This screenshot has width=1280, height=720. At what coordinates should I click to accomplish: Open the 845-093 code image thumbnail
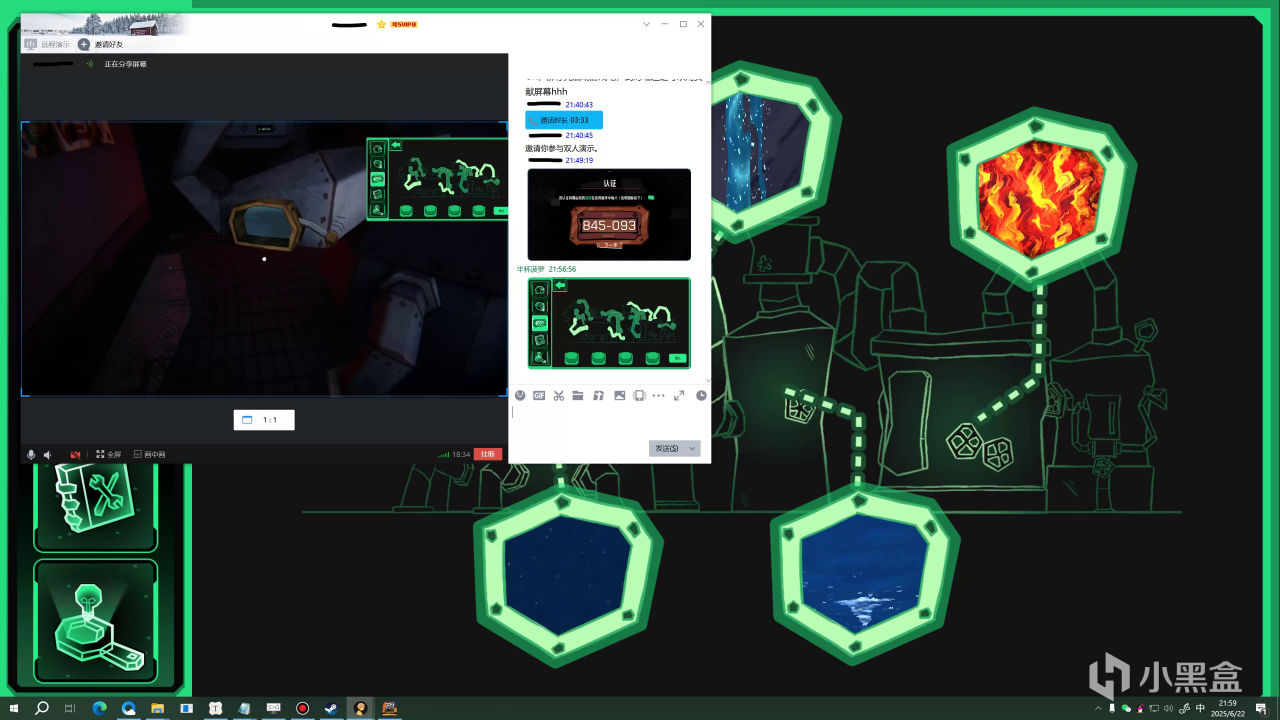pyautogui.click(x=609, y=214)
